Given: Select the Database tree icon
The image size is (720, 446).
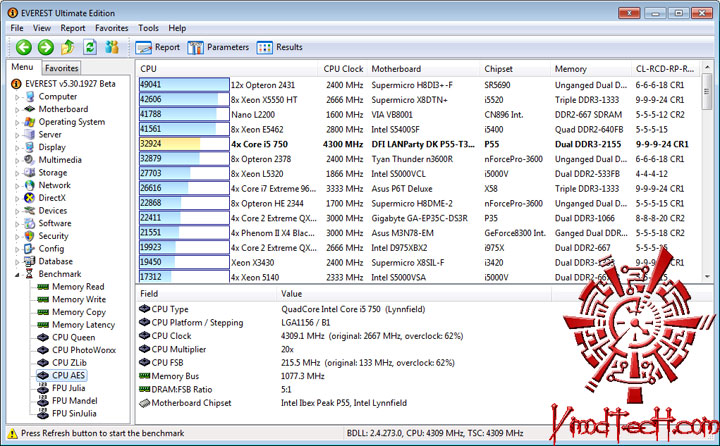Looking at the screenshot, I should click(30, 261).
